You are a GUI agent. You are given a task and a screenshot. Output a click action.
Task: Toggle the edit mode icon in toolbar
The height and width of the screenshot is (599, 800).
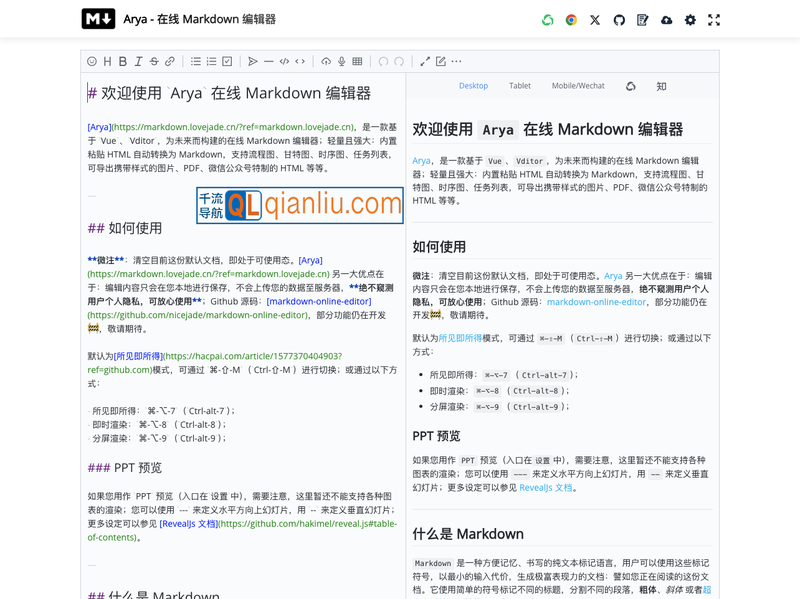tap(440, 62)
